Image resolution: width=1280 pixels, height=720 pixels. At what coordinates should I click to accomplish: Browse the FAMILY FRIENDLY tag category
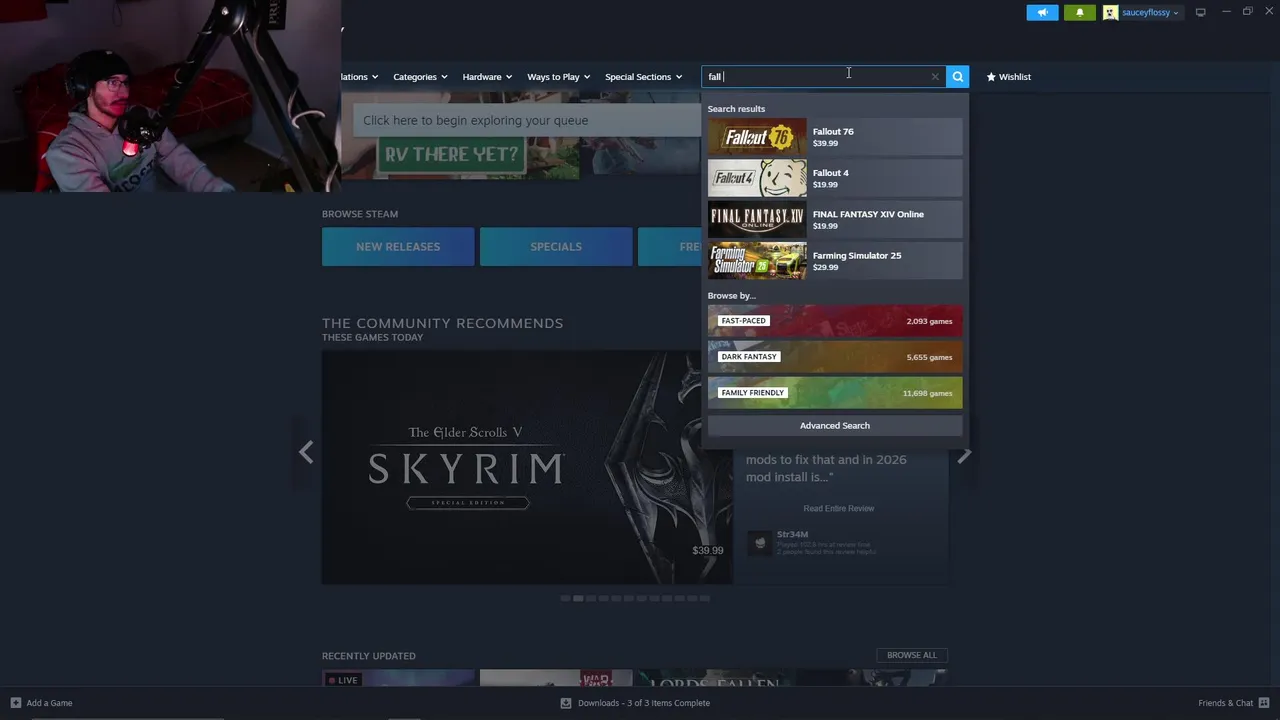point(835,393)
